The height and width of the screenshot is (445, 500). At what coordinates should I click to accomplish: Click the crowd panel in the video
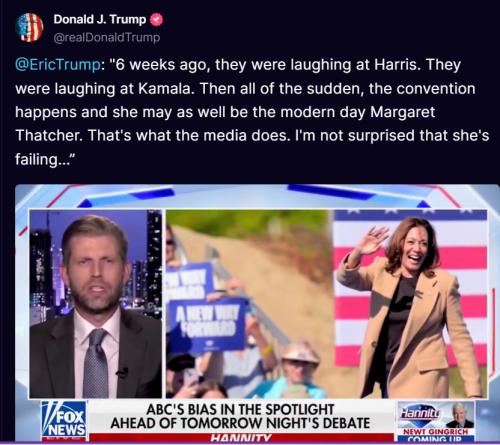(x=249, y=303)
